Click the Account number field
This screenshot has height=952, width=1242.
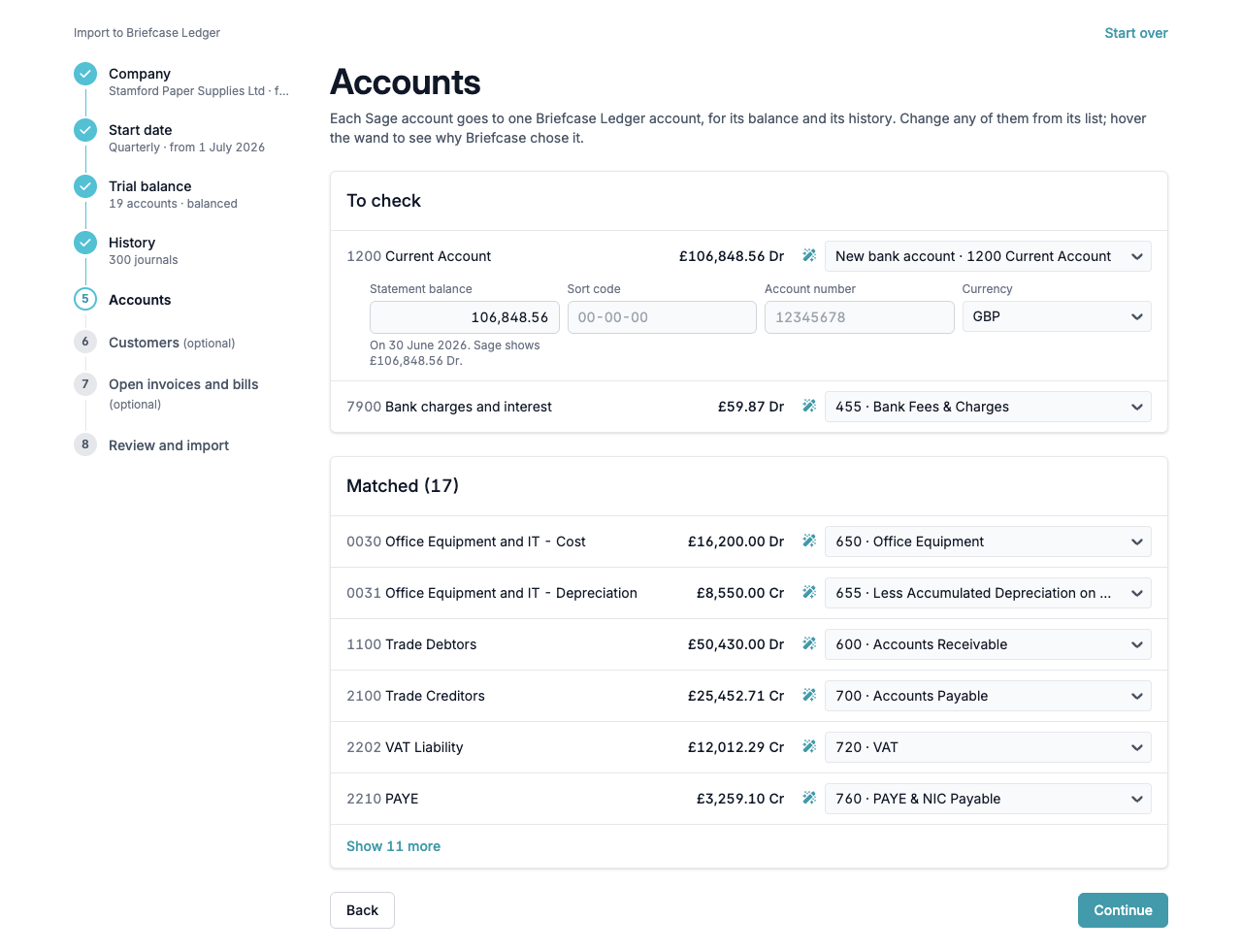click(860, 317)
